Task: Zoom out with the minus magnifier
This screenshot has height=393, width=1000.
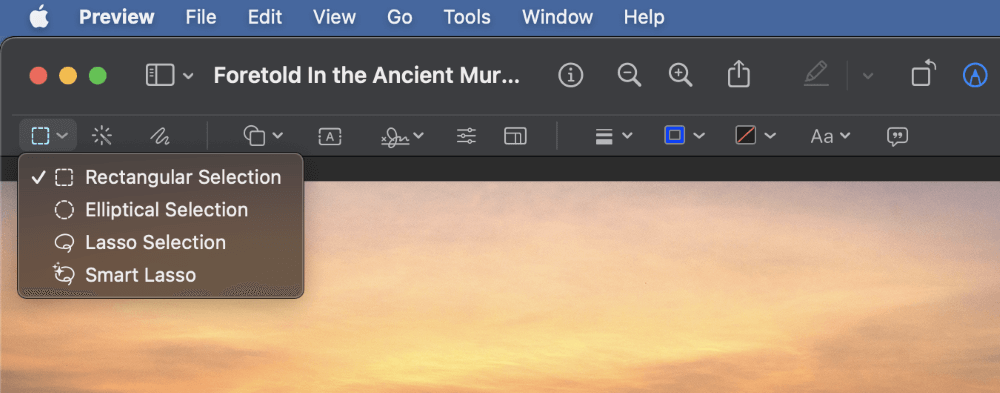Action: click(629, 75)
